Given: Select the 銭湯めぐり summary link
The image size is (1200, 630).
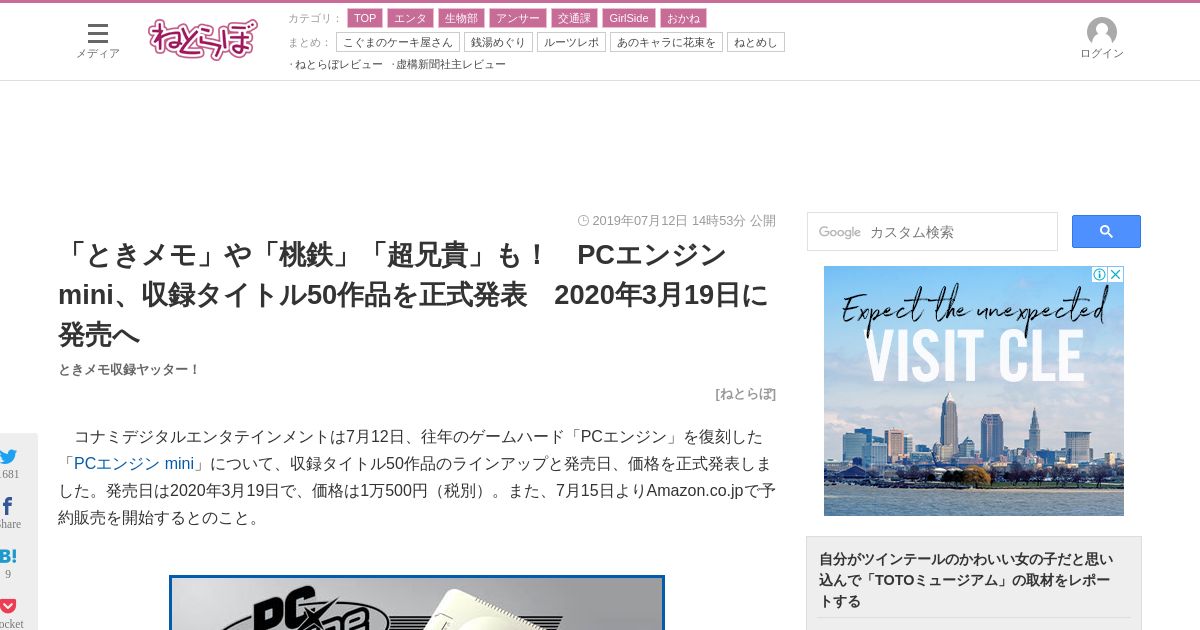Looking at the screenshot, I should click(x=498, y=42).
